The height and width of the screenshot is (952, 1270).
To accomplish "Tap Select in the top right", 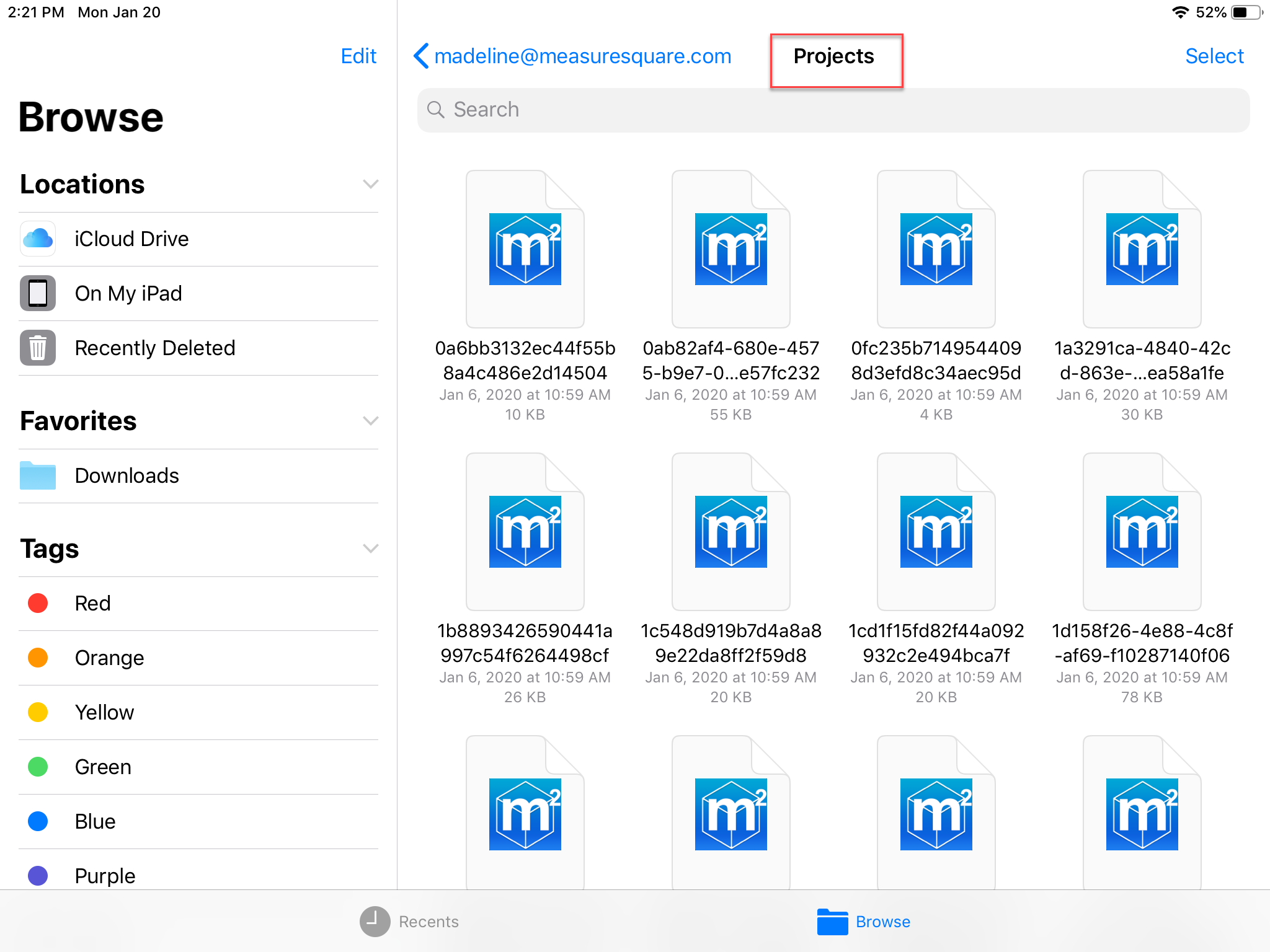I will [1214, 56].
